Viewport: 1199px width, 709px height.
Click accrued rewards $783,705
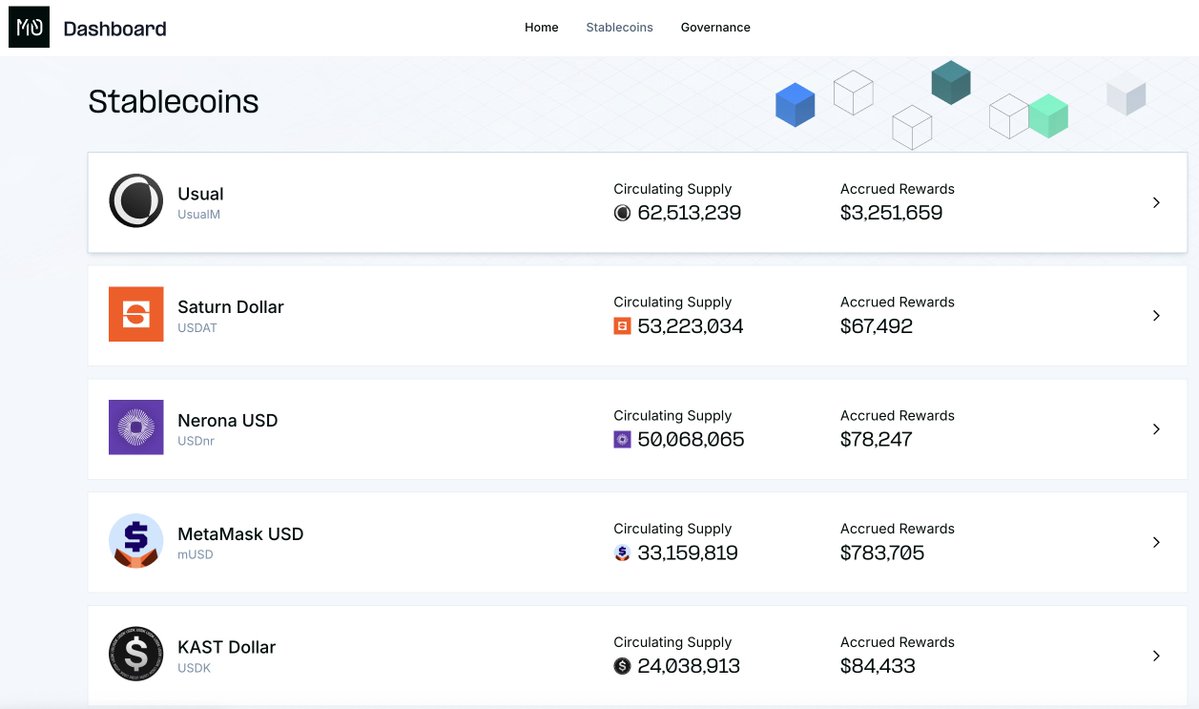[882, 552]
